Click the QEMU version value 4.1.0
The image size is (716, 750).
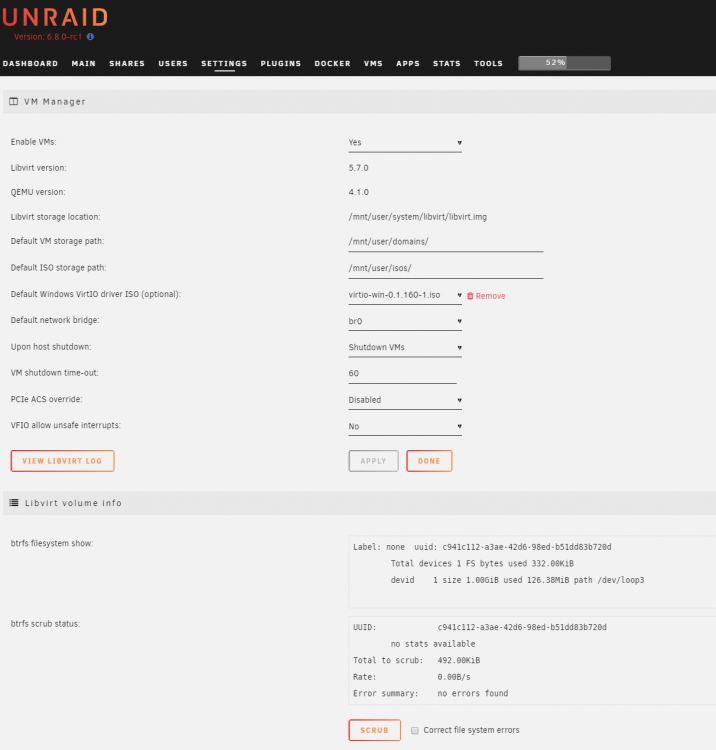click(358, 192)
